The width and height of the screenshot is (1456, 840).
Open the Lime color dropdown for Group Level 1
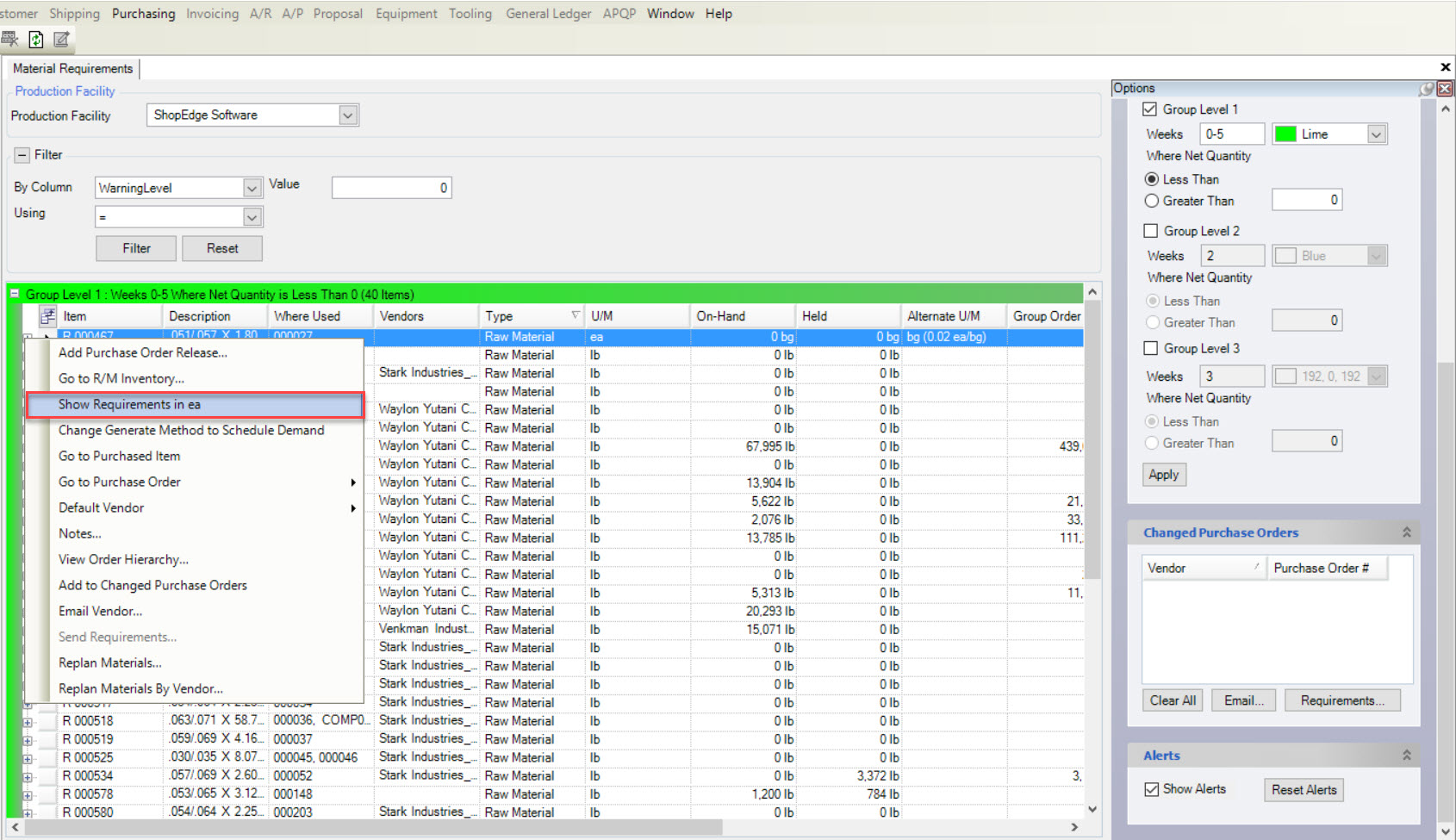coord(1376,134)
